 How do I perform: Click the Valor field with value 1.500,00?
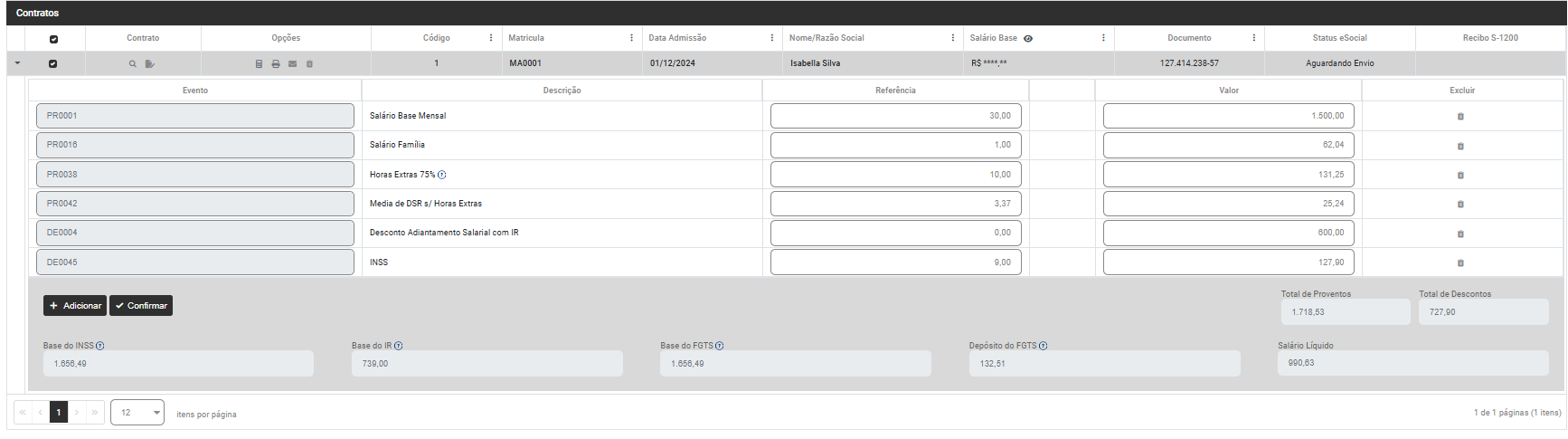point(1229,116)
